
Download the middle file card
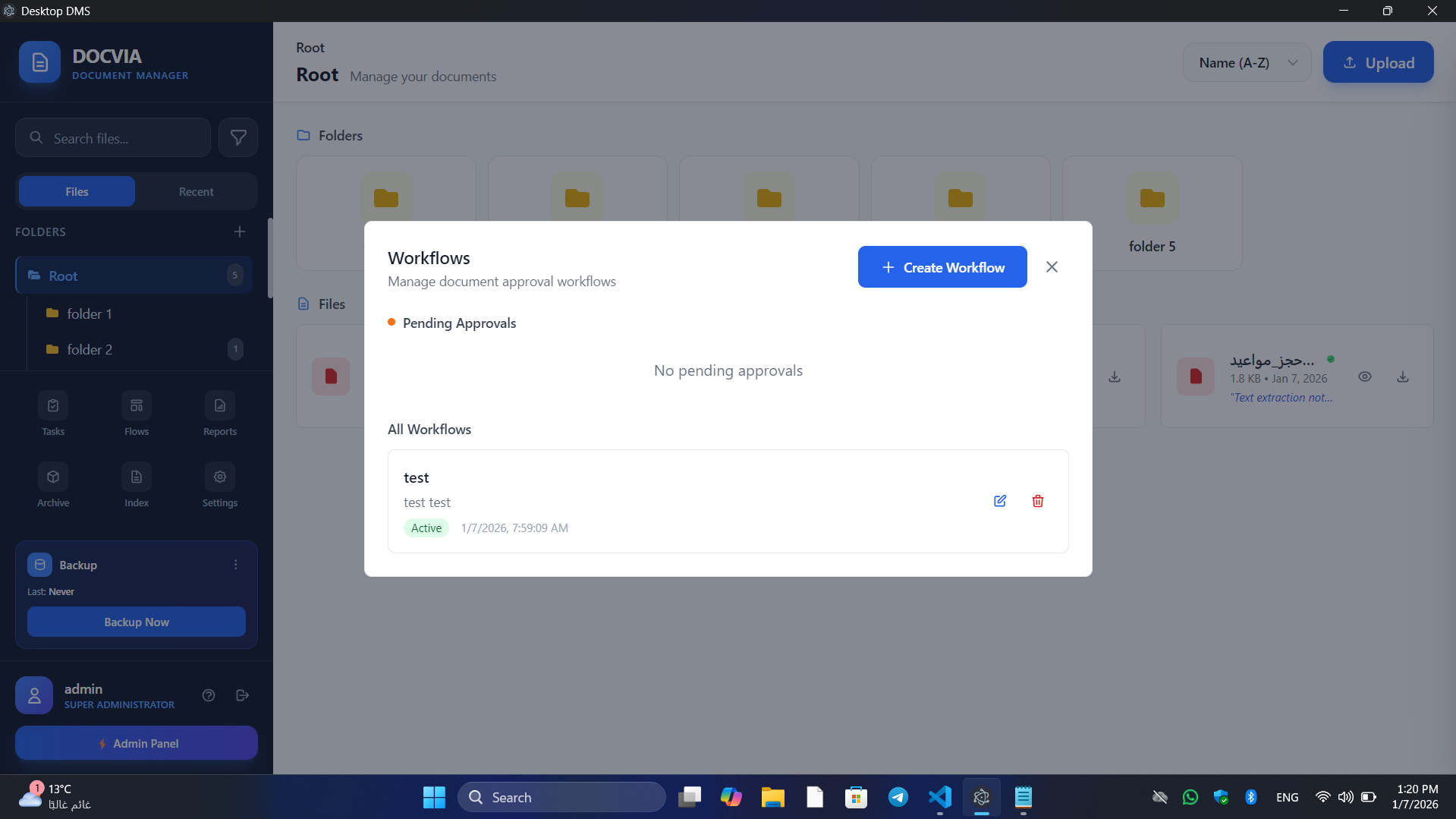[x=1115, y=376]
